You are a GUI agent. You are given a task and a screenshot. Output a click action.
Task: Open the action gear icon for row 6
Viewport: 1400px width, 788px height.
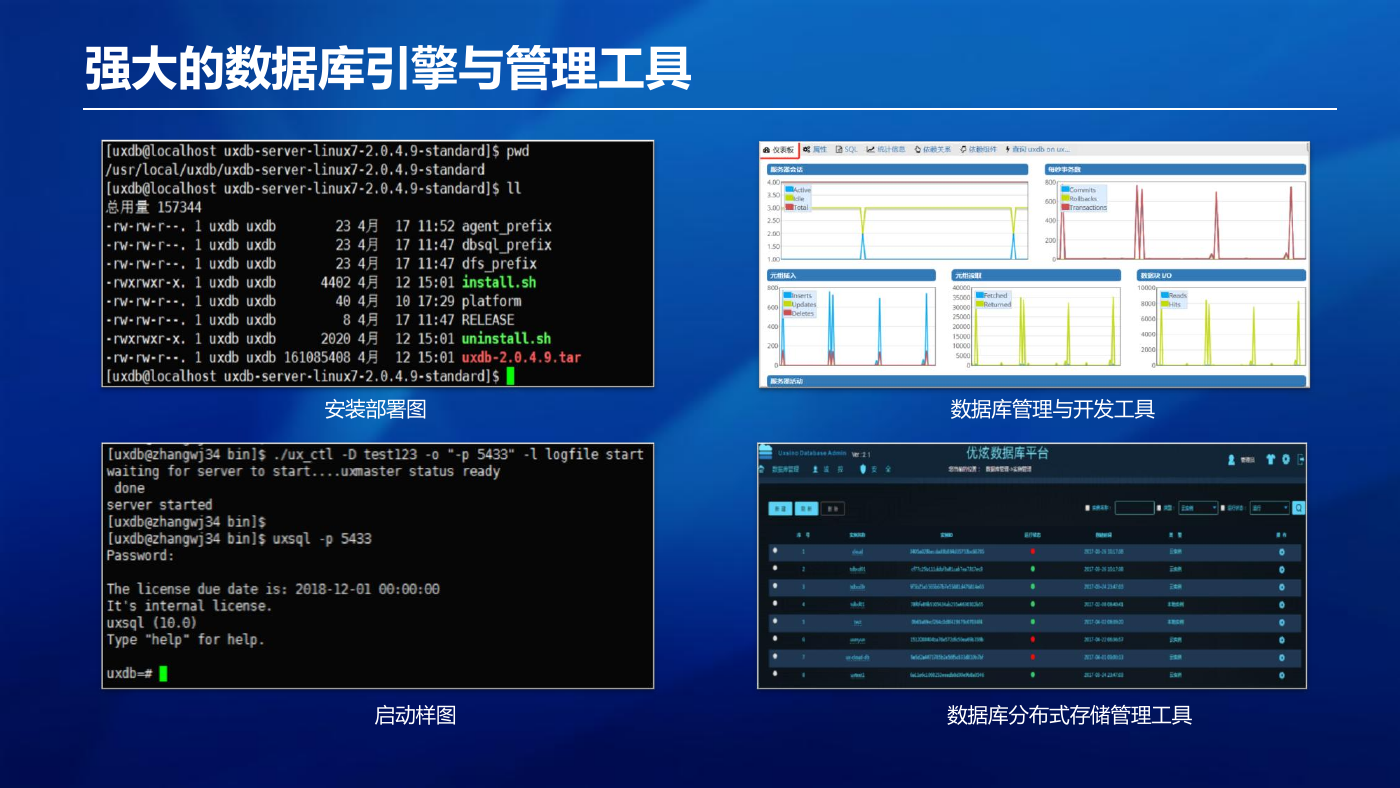pyautogui.click(x=1282, y=640)
